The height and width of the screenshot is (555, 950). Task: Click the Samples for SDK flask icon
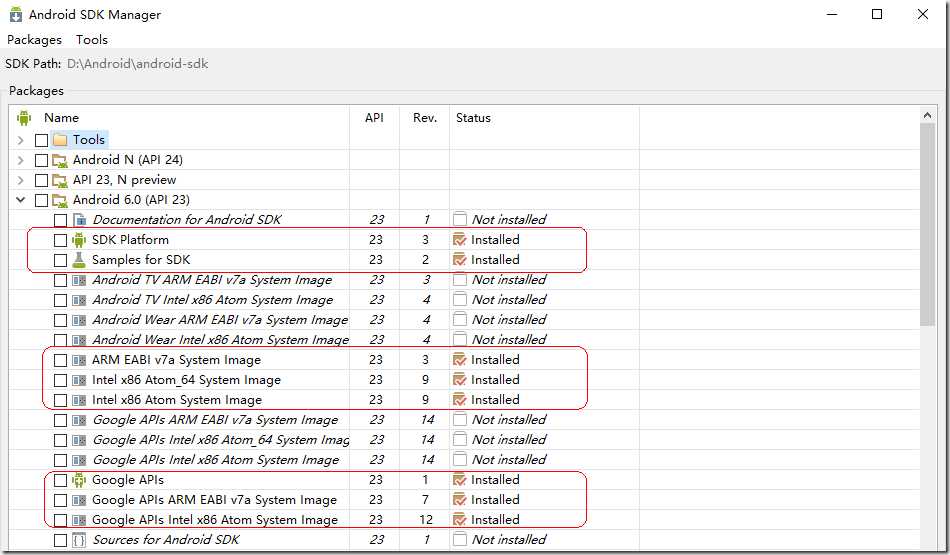(79, 260)
